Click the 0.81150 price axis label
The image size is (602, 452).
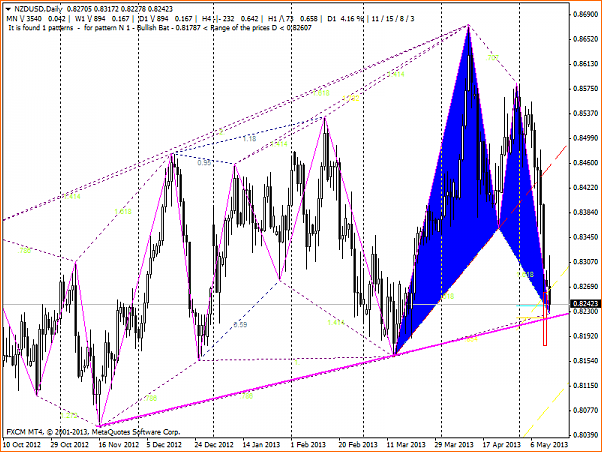point(585,386)
